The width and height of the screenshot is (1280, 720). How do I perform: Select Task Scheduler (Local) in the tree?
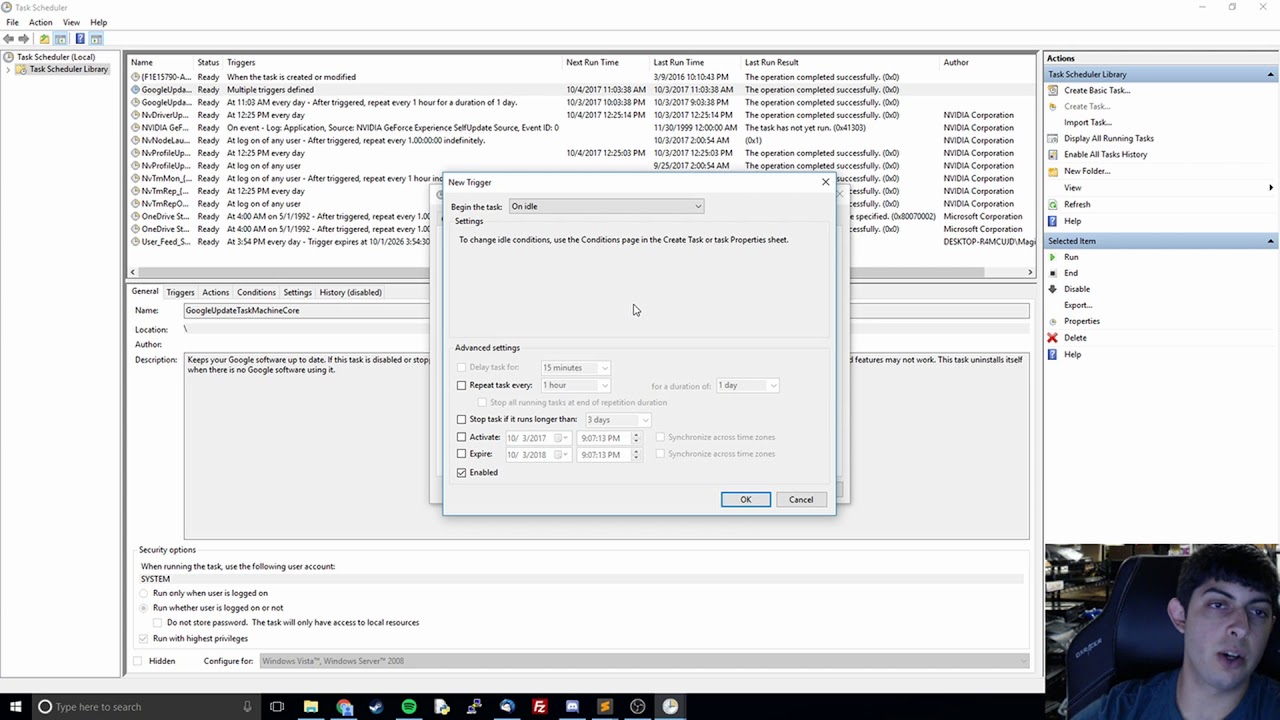coord(55,57)
